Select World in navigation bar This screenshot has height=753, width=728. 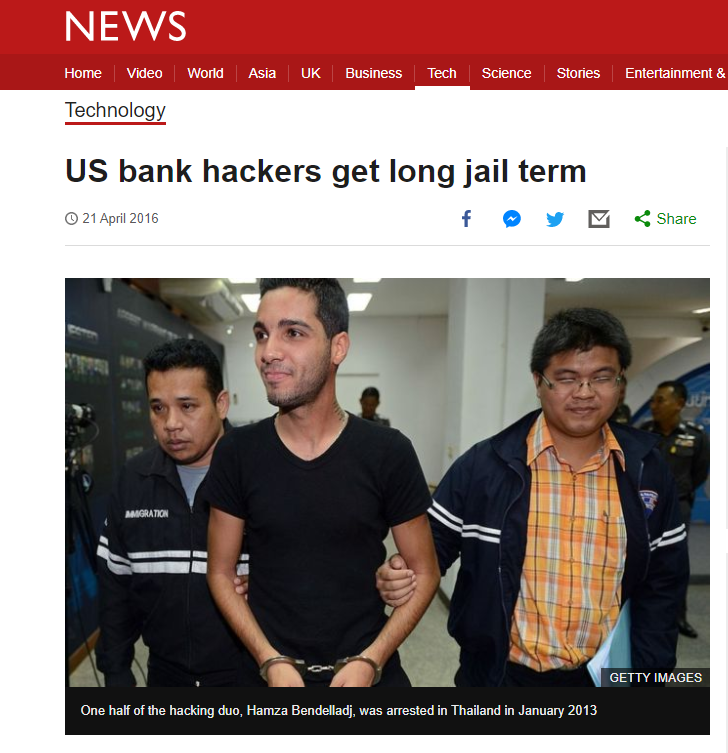click(205, 73)
